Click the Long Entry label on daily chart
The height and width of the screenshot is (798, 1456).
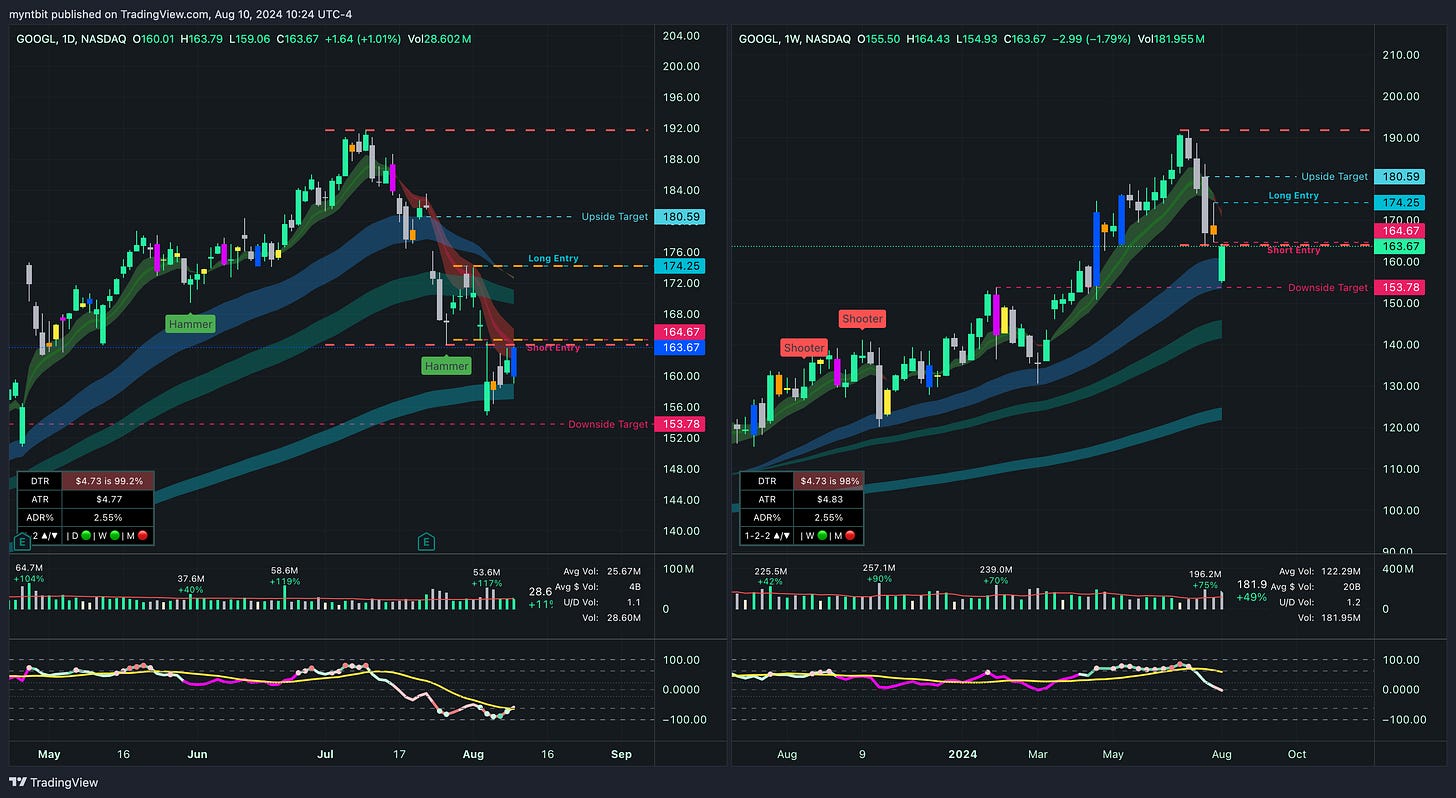coord(553,259)
